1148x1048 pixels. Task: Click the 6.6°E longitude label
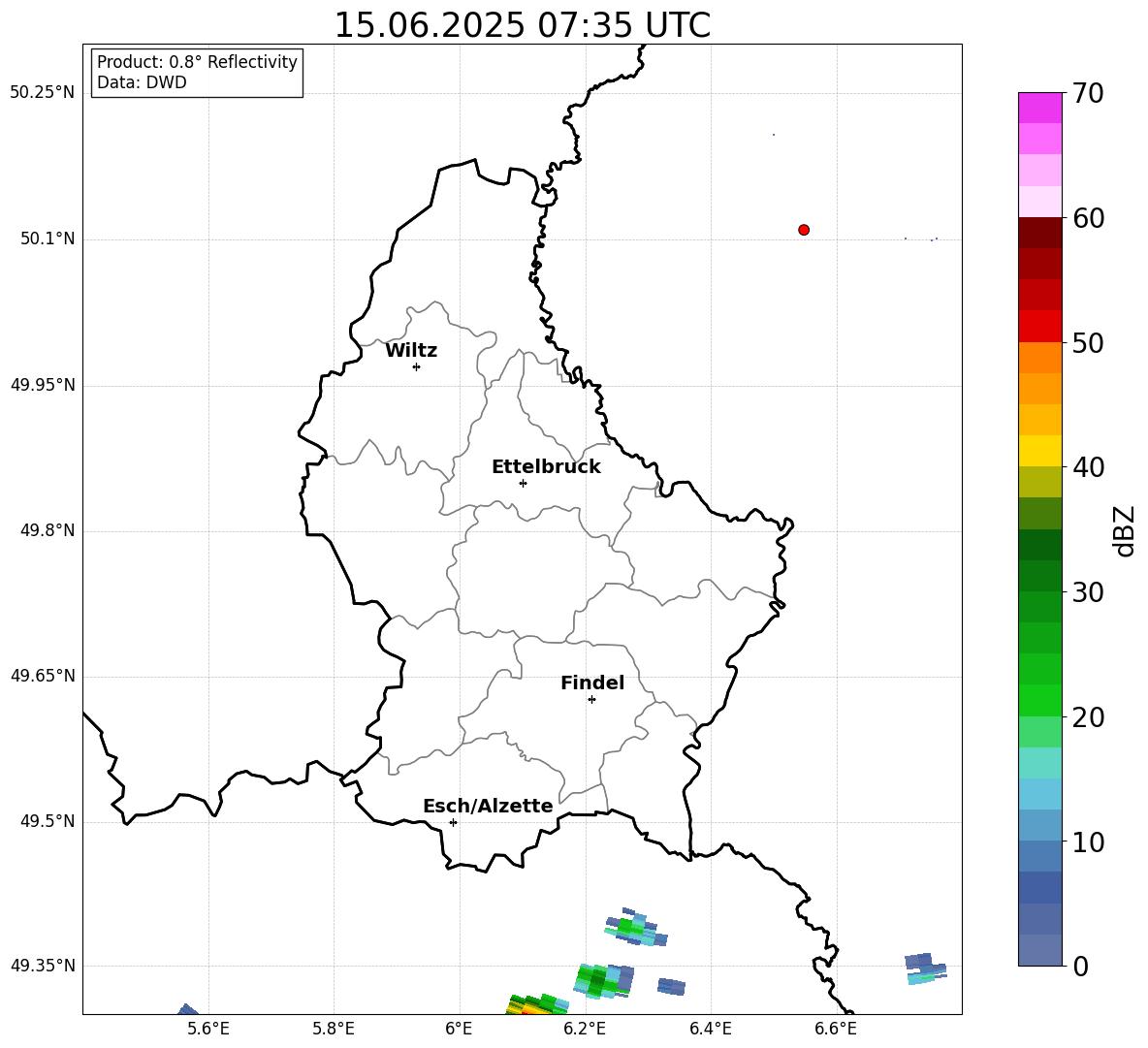tap(836, 1029)
